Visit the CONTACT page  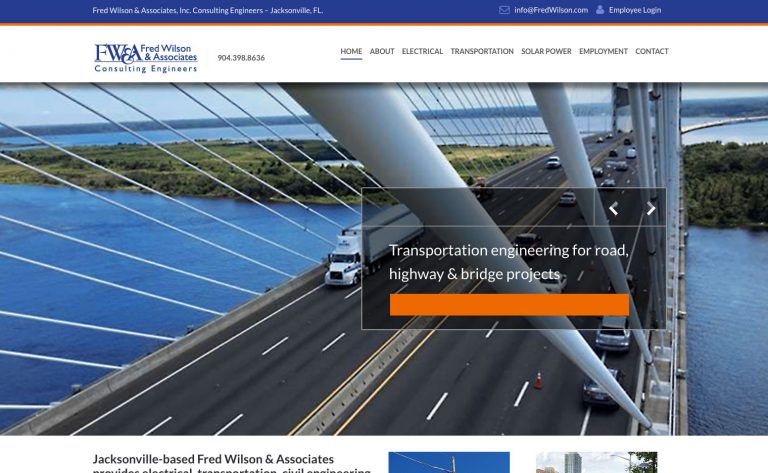tap(652, 51)
